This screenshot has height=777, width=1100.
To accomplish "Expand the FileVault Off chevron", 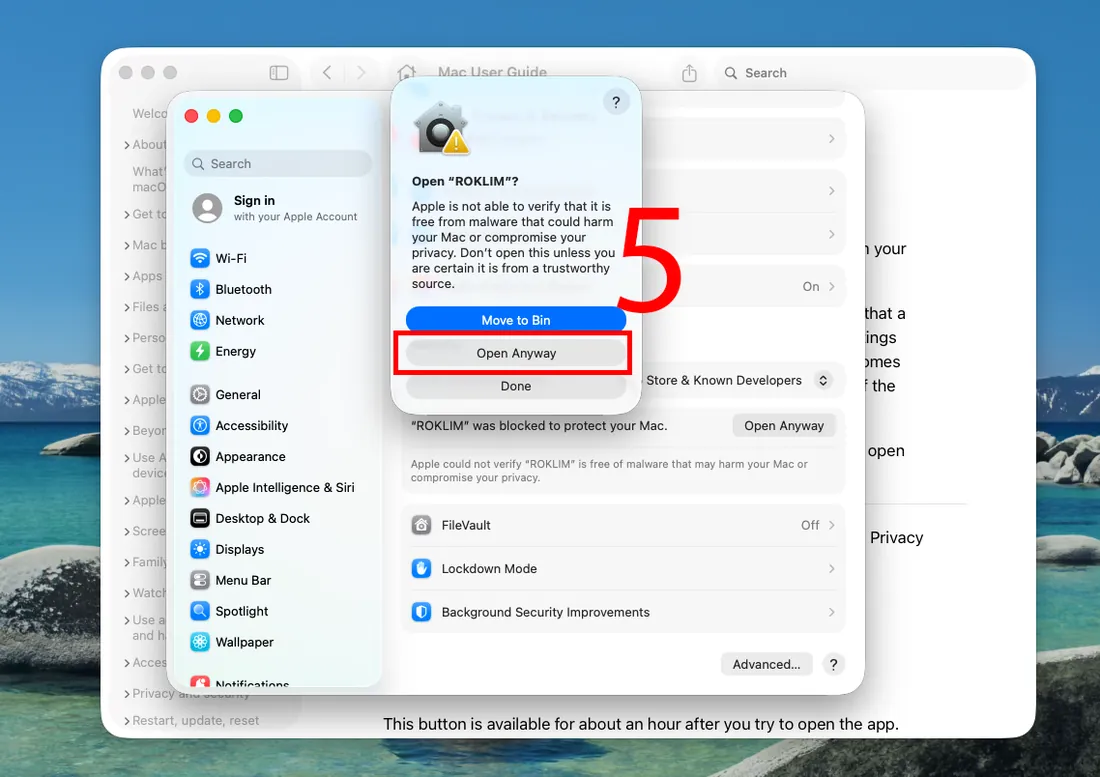I will [831, 525].
